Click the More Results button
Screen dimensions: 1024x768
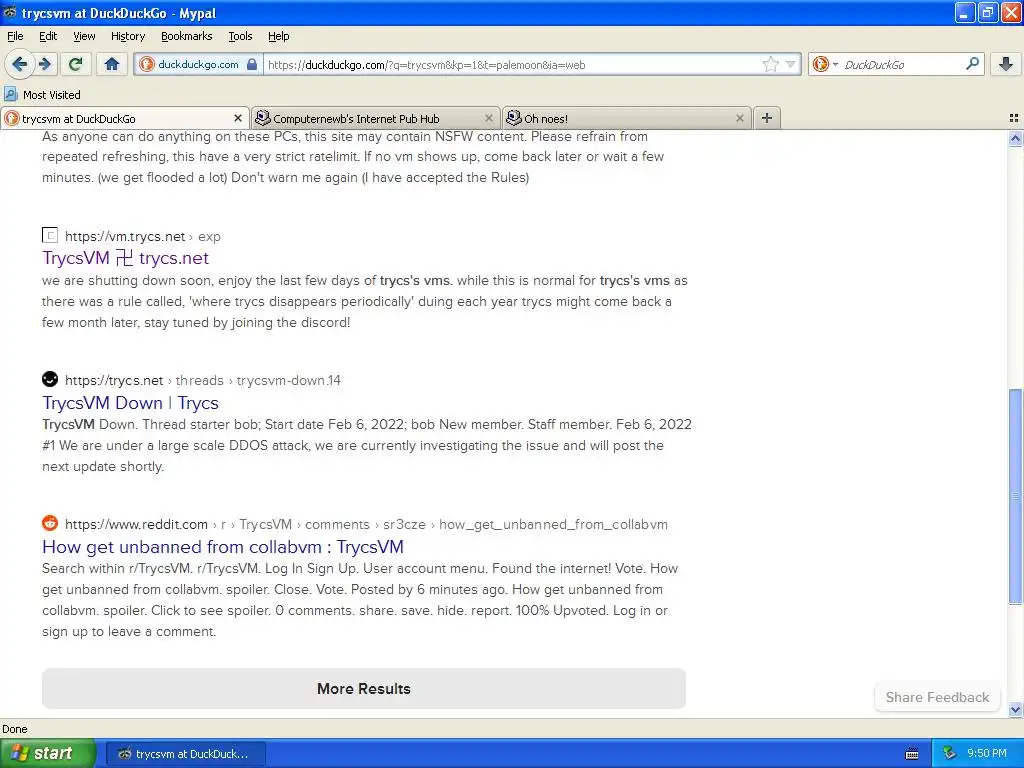(364, 688)
